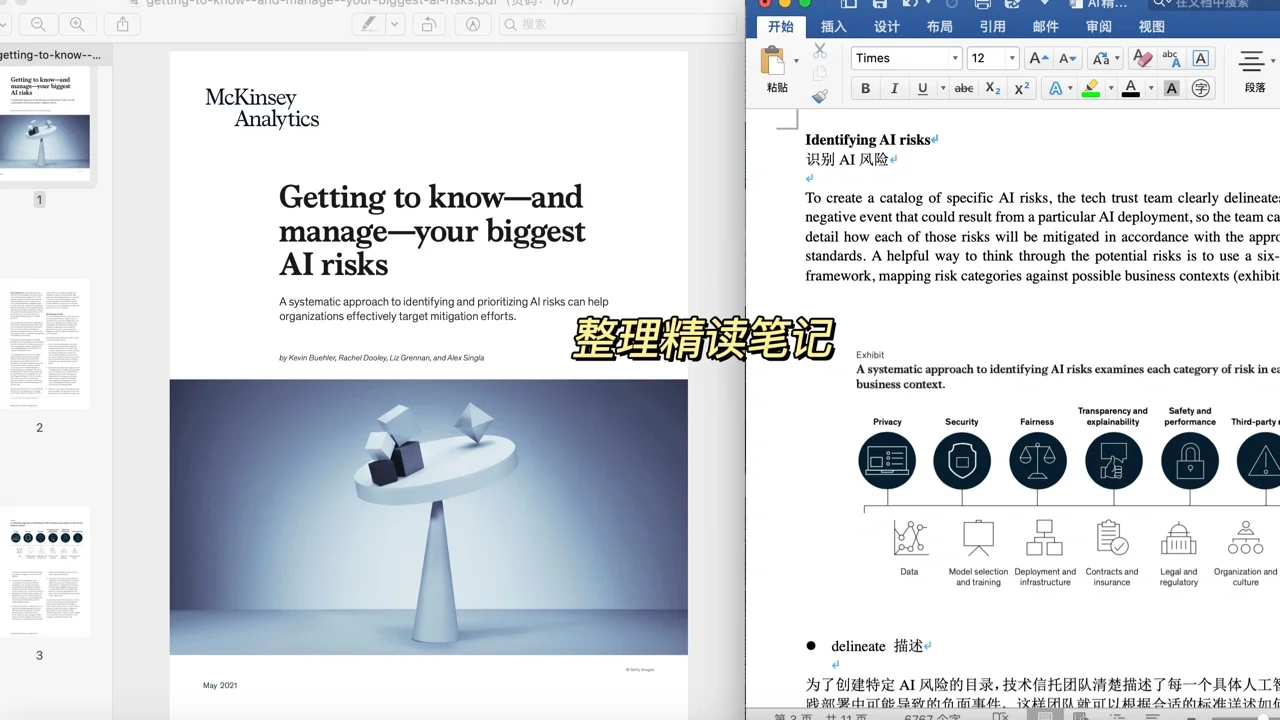Select the Privacy risk icon in the exhibit

coord(887,460)
